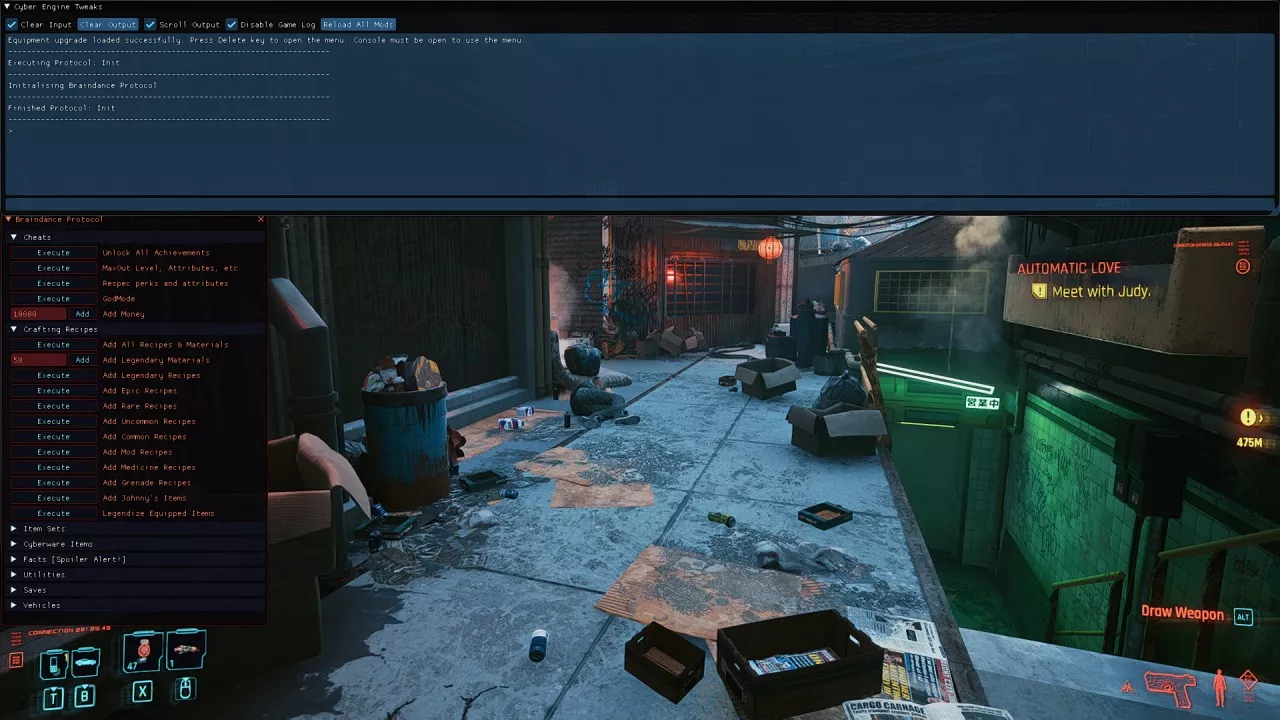Click the consumable slot showing 1

click(x=186, y=650)
